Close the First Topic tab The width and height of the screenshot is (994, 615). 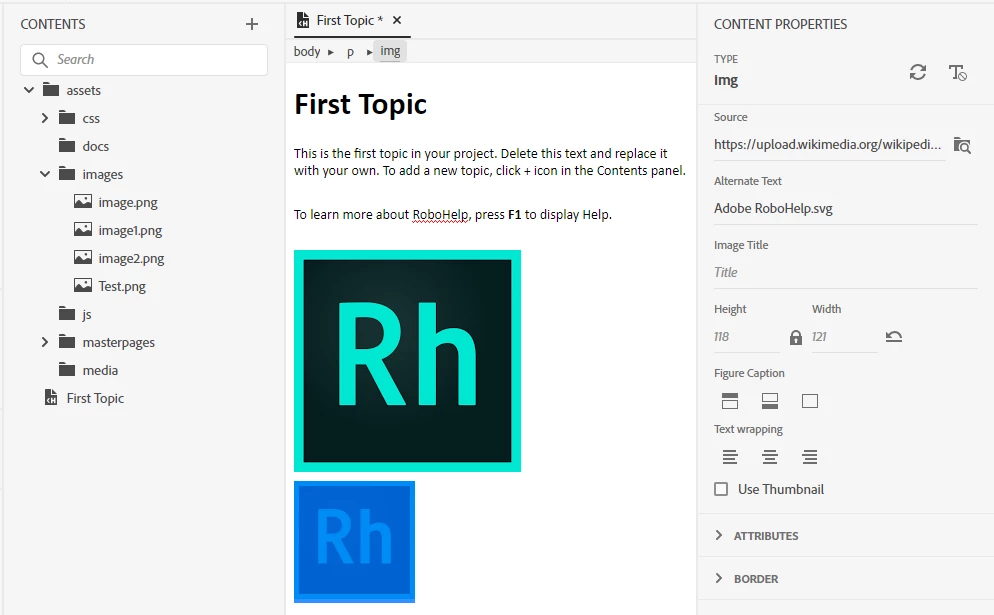(x=397, y=20)
